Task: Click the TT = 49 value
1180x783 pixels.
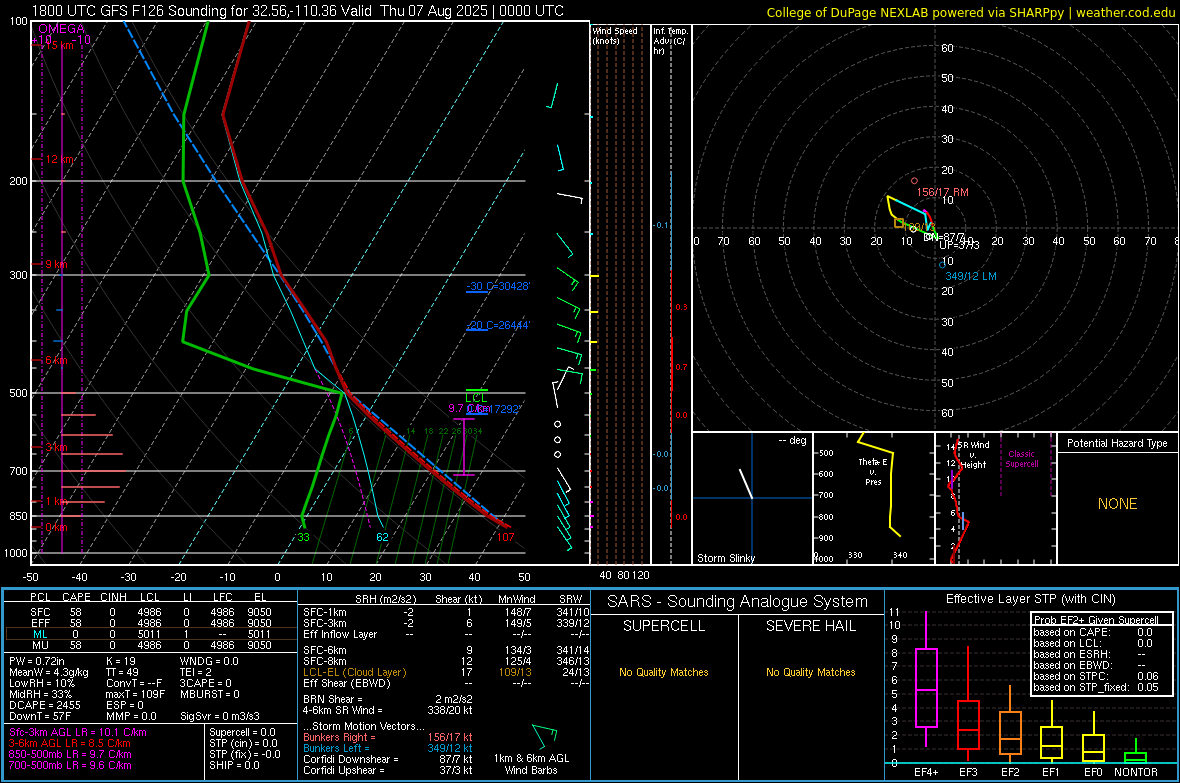Action: 122,672
